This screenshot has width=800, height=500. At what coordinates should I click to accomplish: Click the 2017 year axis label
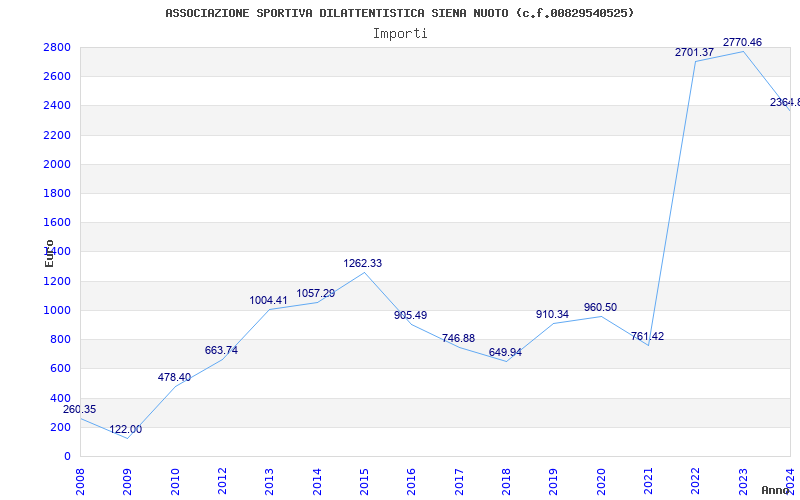point(459,482)
